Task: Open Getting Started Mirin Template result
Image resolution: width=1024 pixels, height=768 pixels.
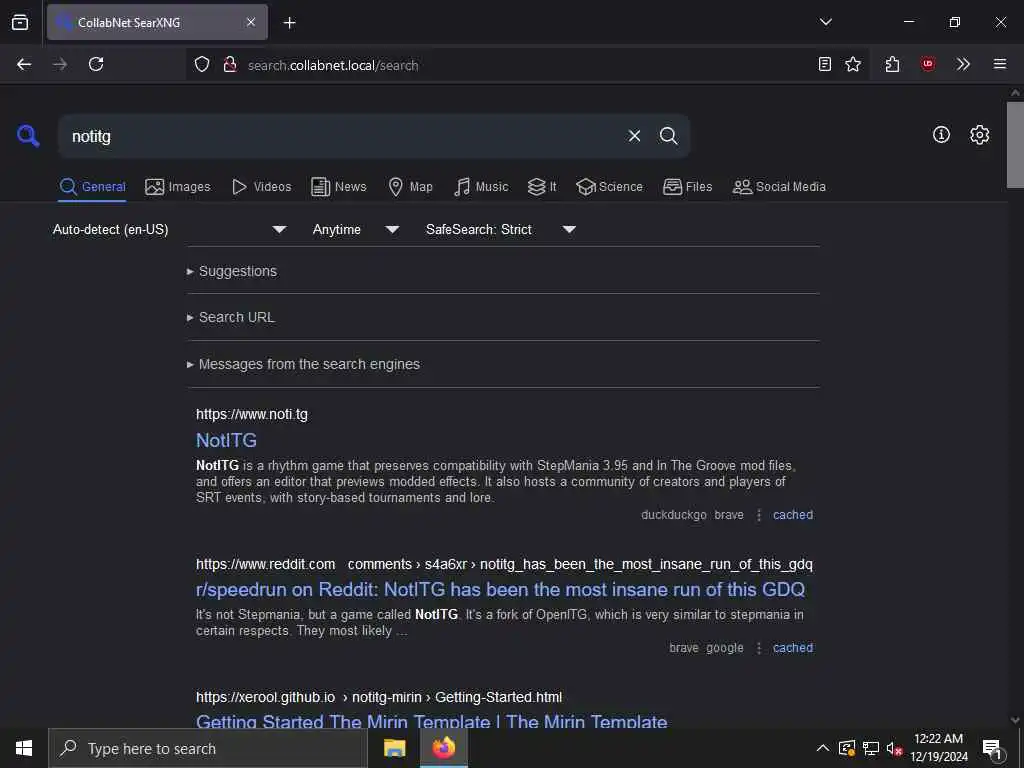Action: click(x=432, y=722)
